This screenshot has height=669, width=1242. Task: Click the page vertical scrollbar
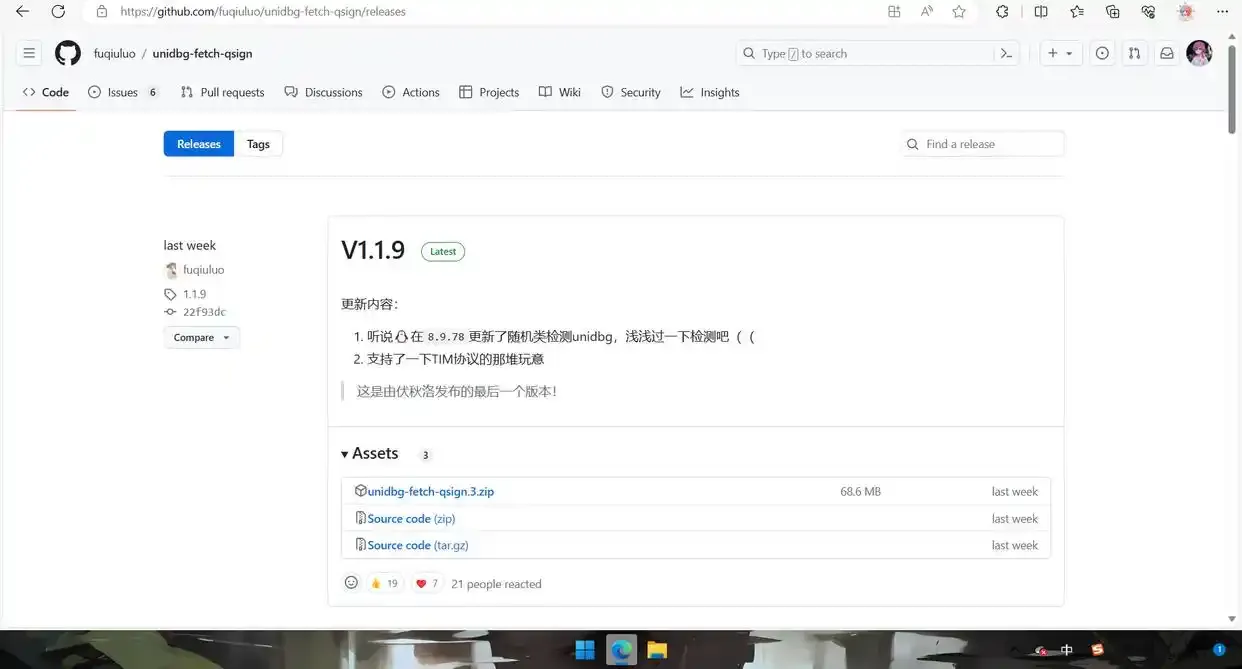(x=1232, y=89)
